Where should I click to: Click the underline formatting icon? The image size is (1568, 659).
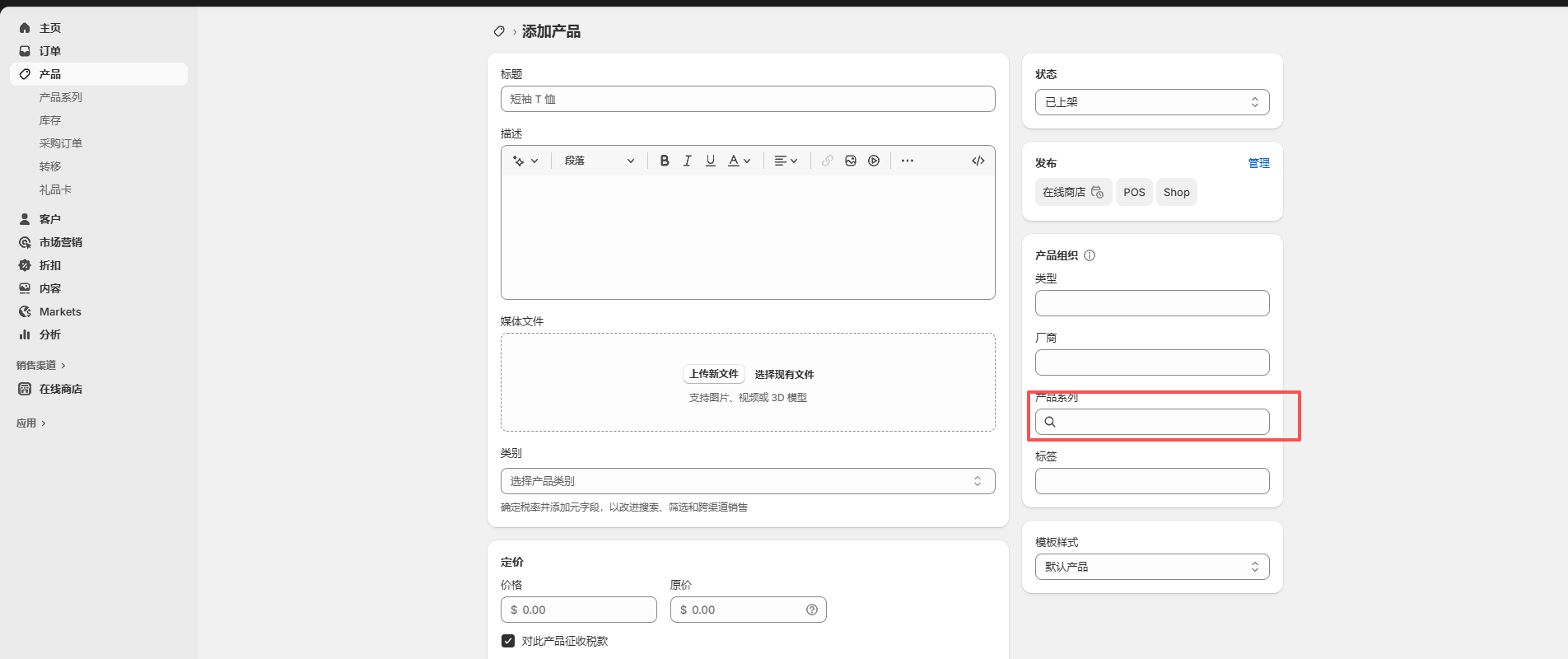coord(711,161)
